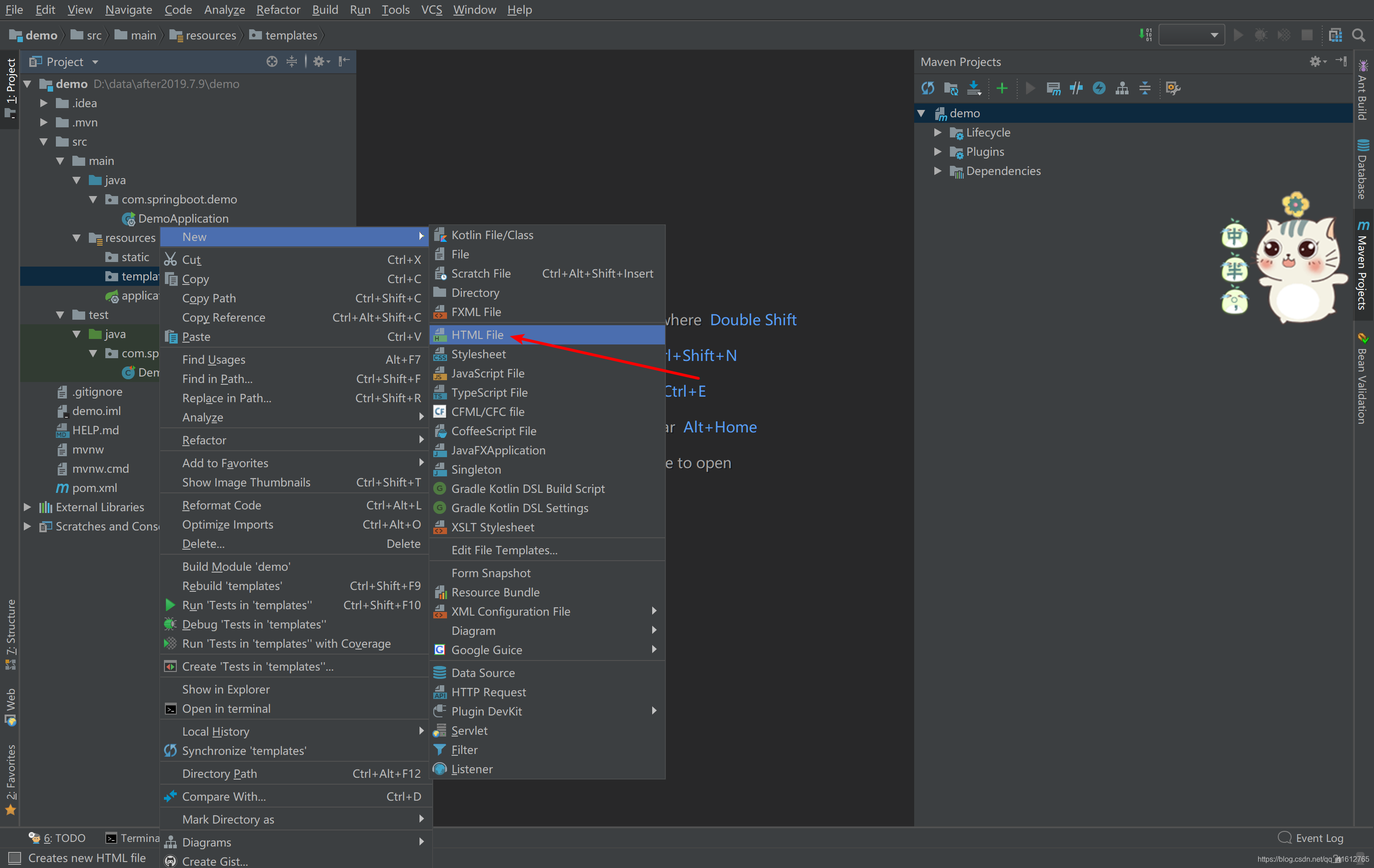Click Execute Maven Goal icon

1053,88
